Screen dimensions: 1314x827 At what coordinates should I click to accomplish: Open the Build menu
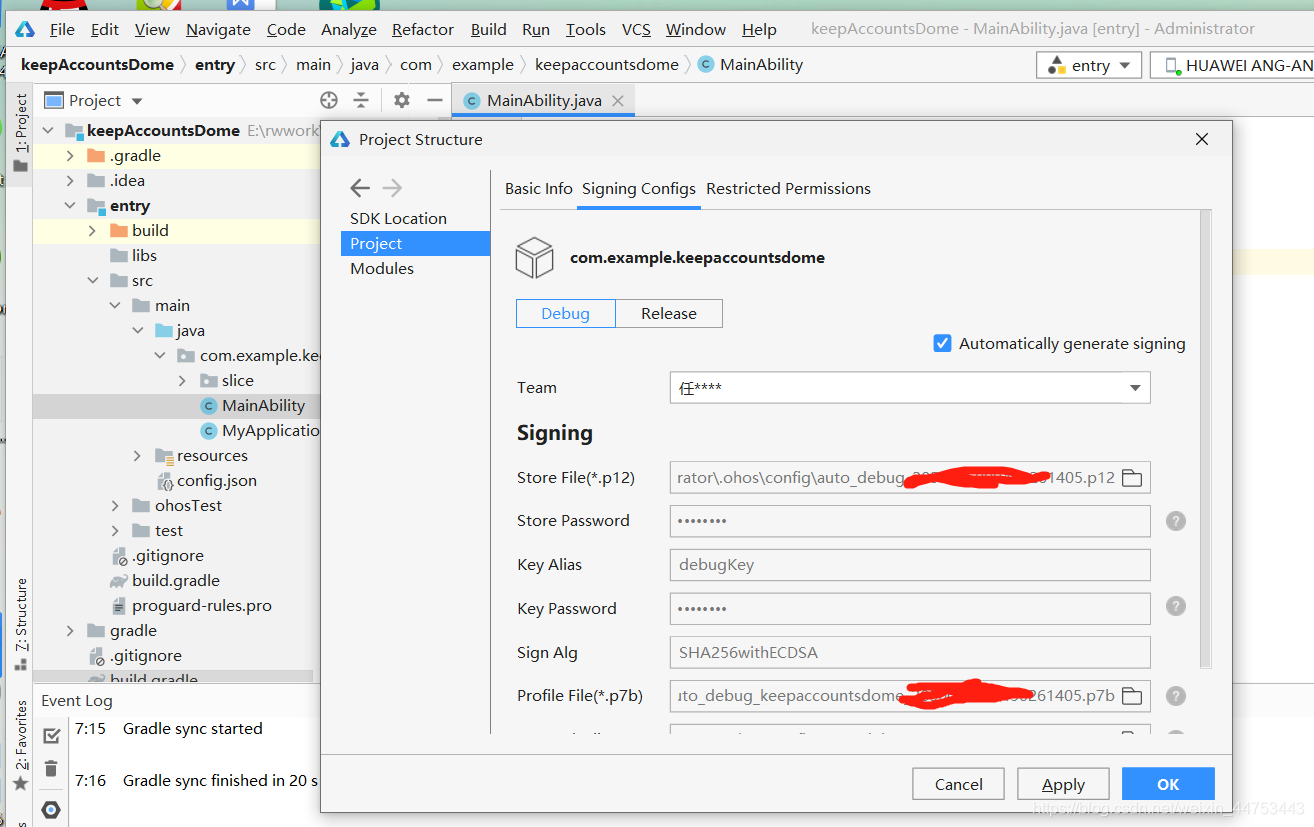coord(488,29)
